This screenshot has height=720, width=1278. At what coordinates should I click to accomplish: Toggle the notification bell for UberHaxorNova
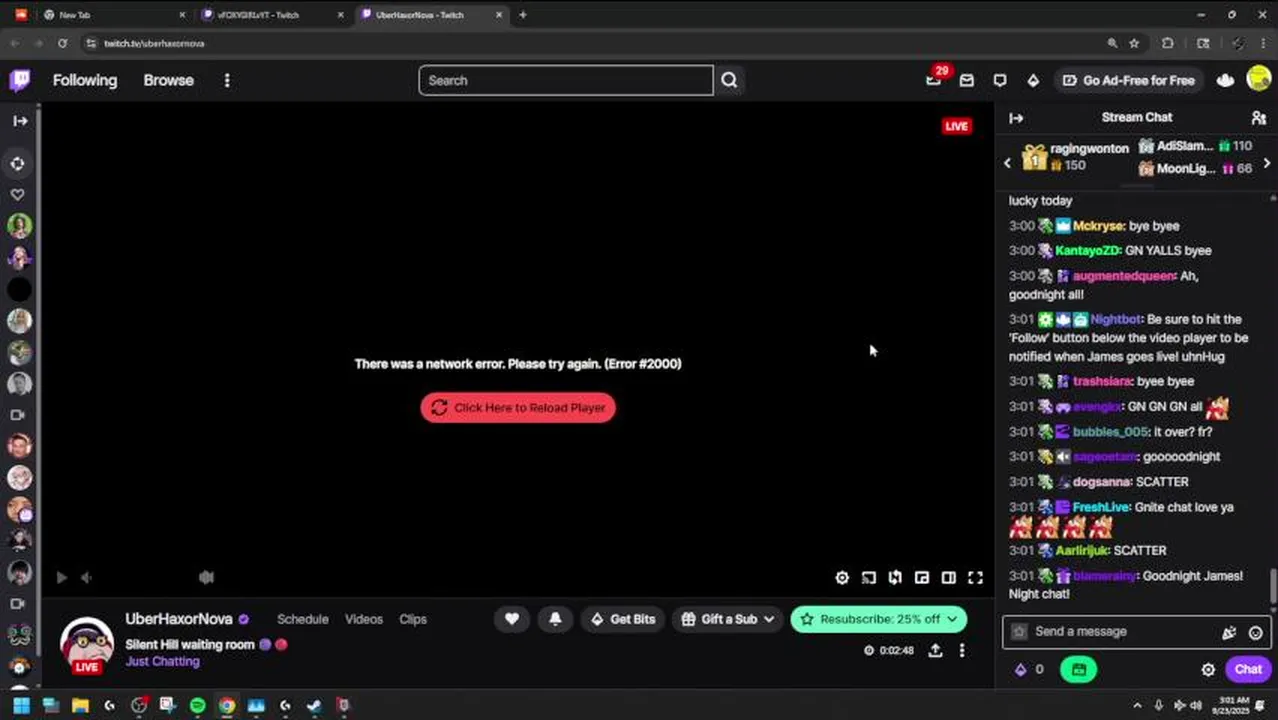coord(555,619)
